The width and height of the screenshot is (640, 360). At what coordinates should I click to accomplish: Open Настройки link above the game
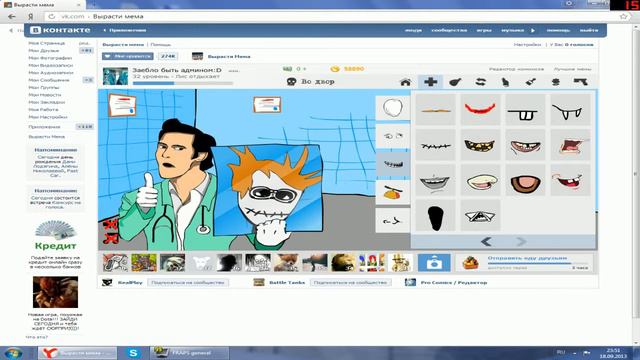[x=527, y=44]
